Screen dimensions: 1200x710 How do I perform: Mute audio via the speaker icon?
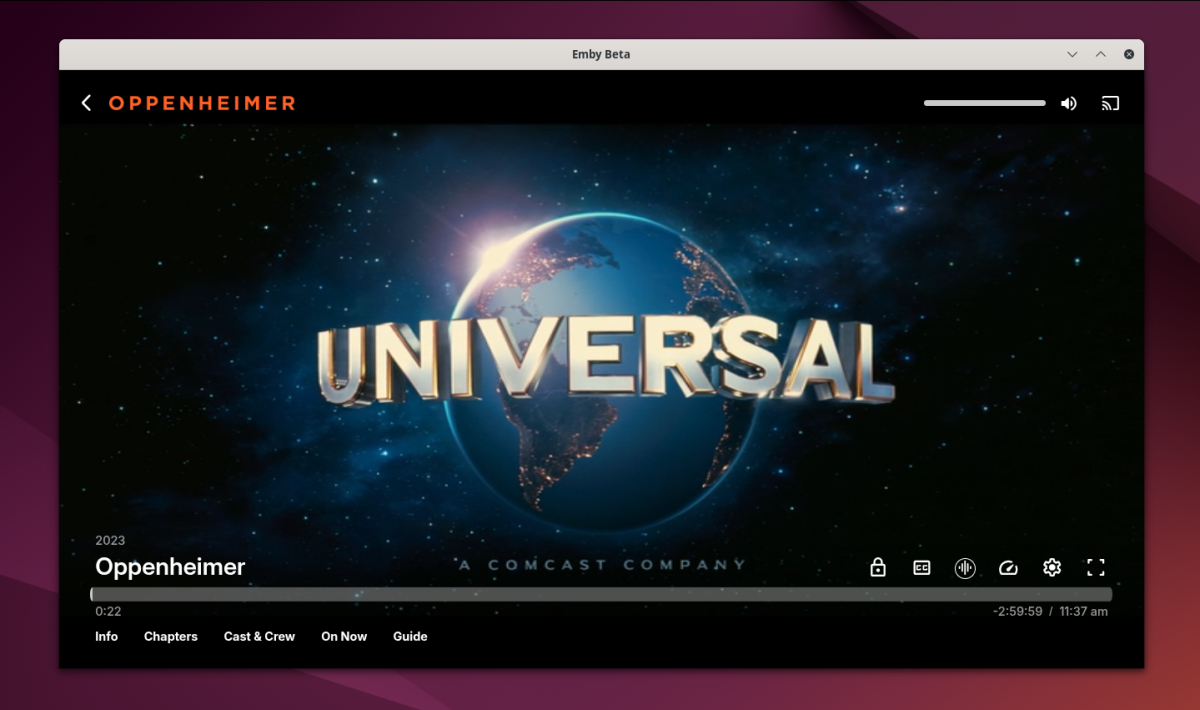pos(1068,102)
